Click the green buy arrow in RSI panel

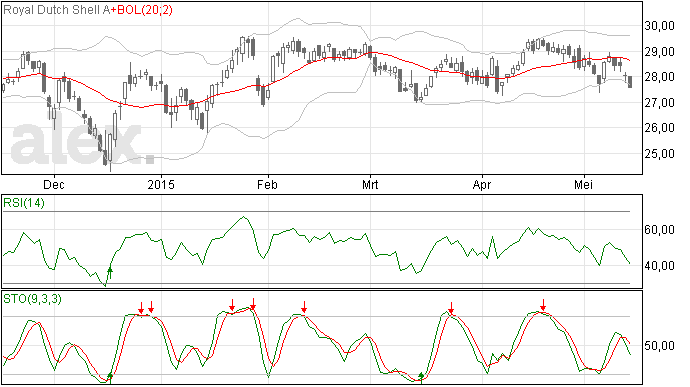tap(110, 273)
